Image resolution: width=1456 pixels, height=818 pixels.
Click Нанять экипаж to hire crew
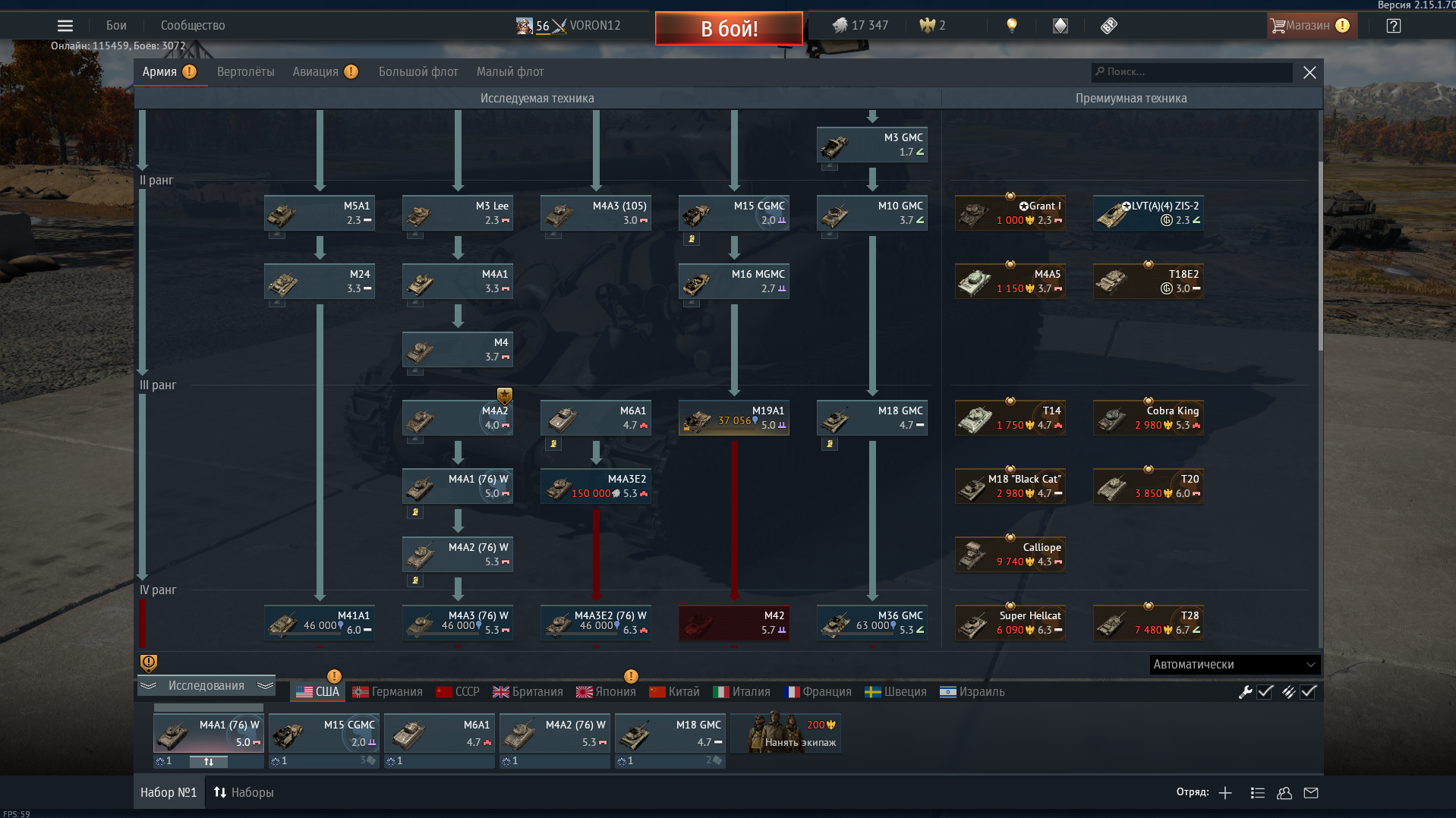tap(786, 733)
